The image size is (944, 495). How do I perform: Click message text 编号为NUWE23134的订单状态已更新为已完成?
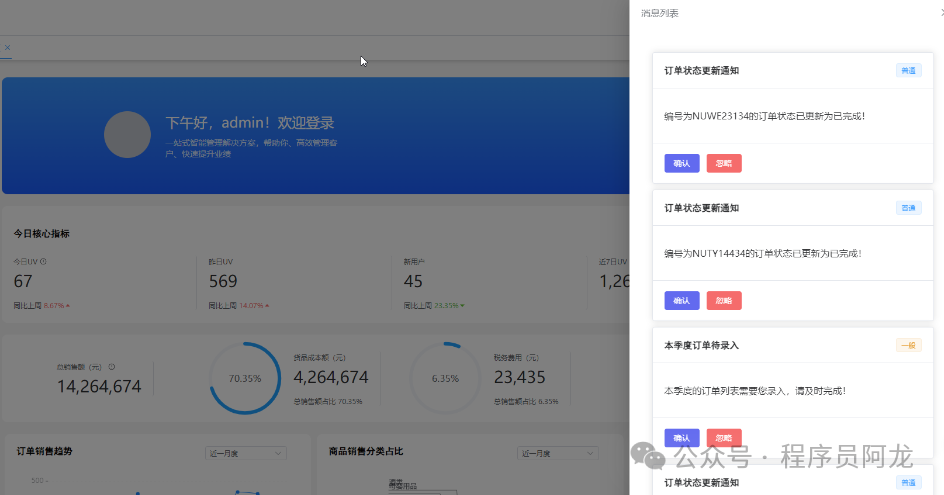[x=765, y=116]
